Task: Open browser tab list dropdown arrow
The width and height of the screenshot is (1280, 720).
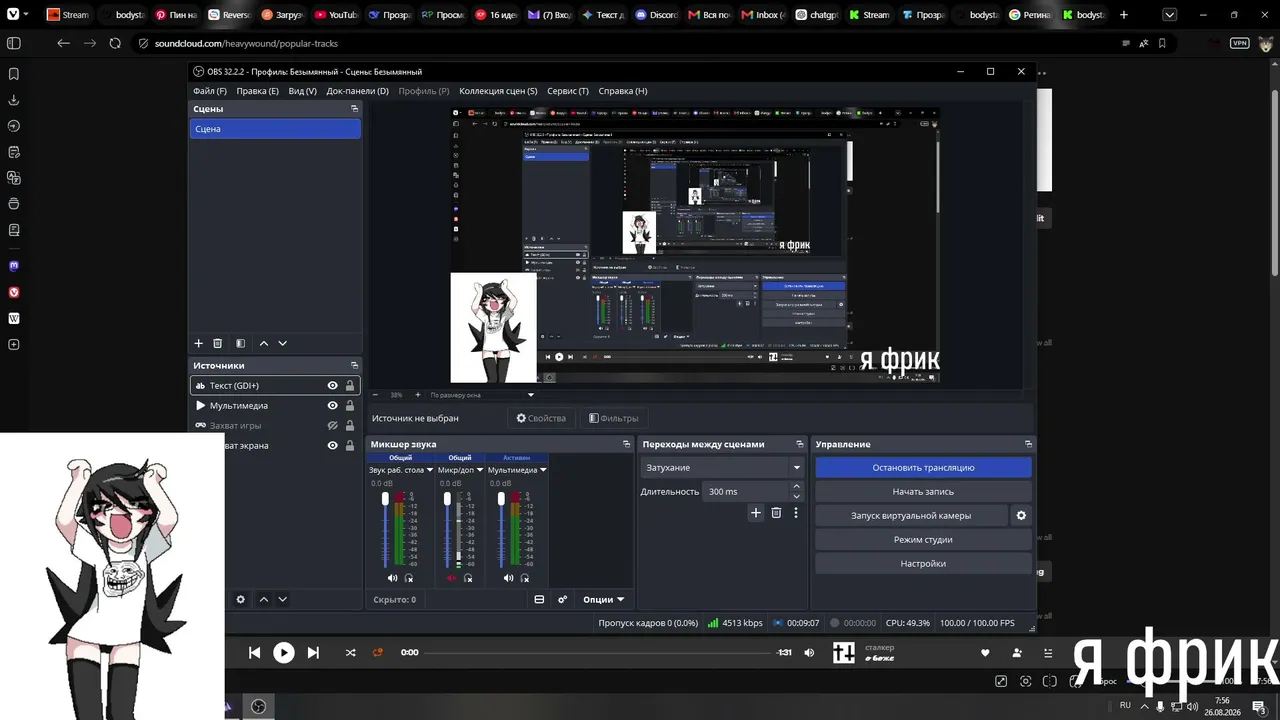Action: [x=1170, y=15]
